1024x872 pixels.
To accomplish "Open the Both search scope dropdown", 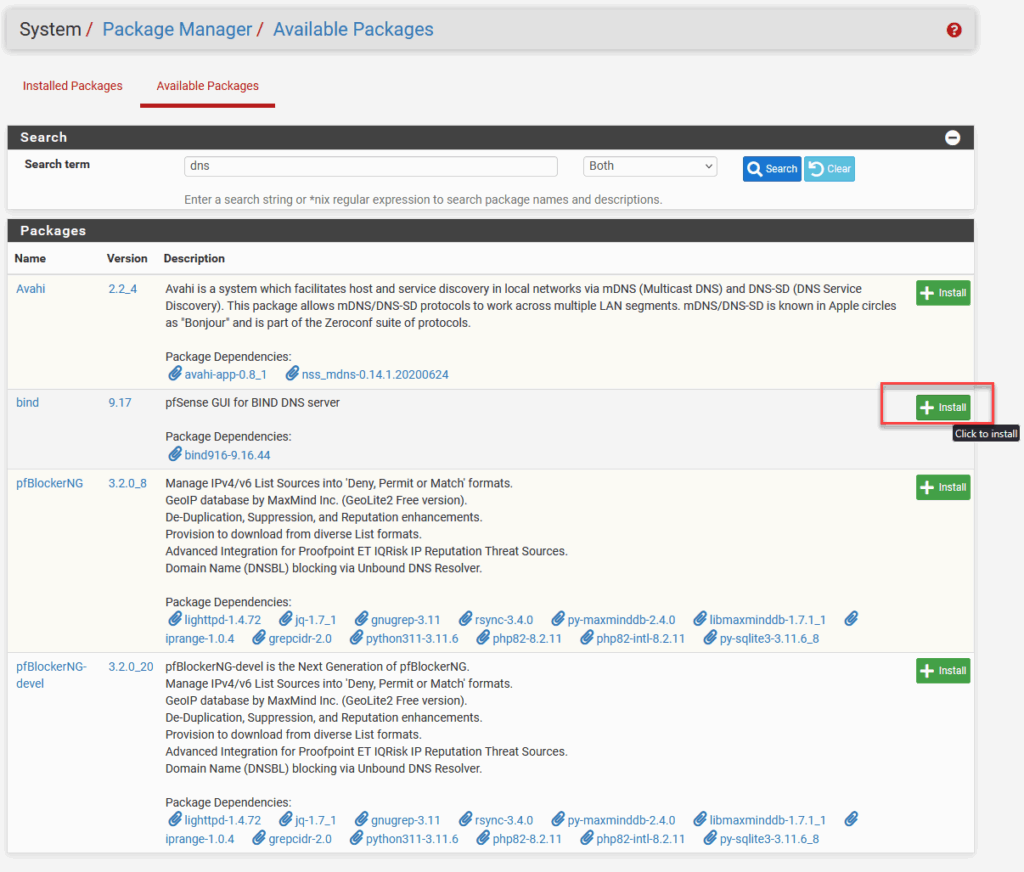I will [x=650, y=166].
